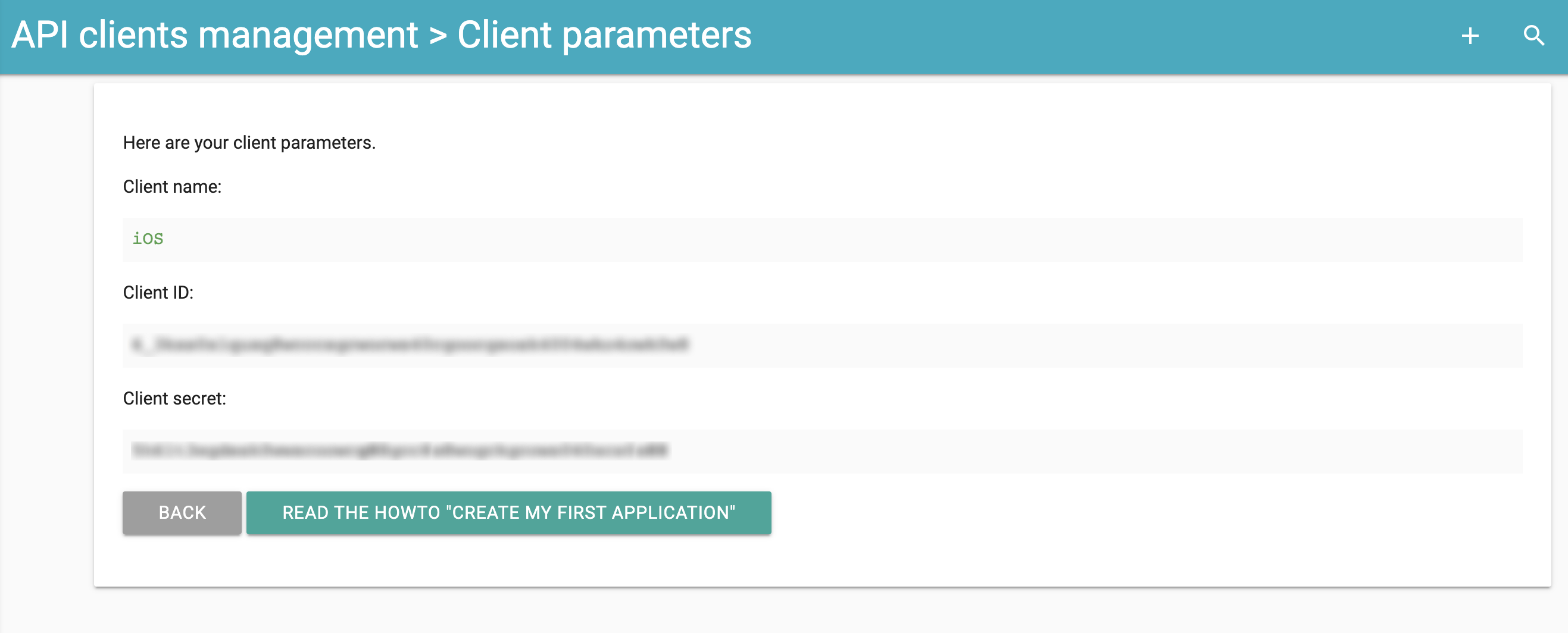Open the howto "Create my first application"
Image resolution: width=1568 pixels, height=633 pixels.
(x=508, y=513)
